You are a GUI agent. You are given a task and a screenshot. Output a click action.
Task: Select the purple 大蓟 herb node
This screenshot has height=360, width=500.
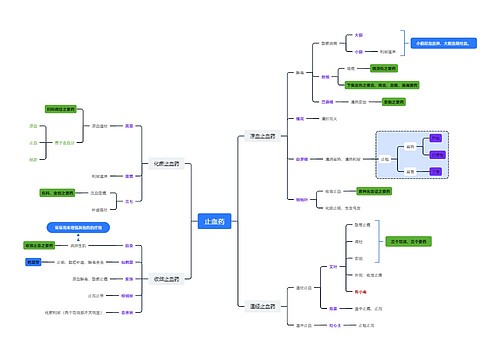pos(359,35)
